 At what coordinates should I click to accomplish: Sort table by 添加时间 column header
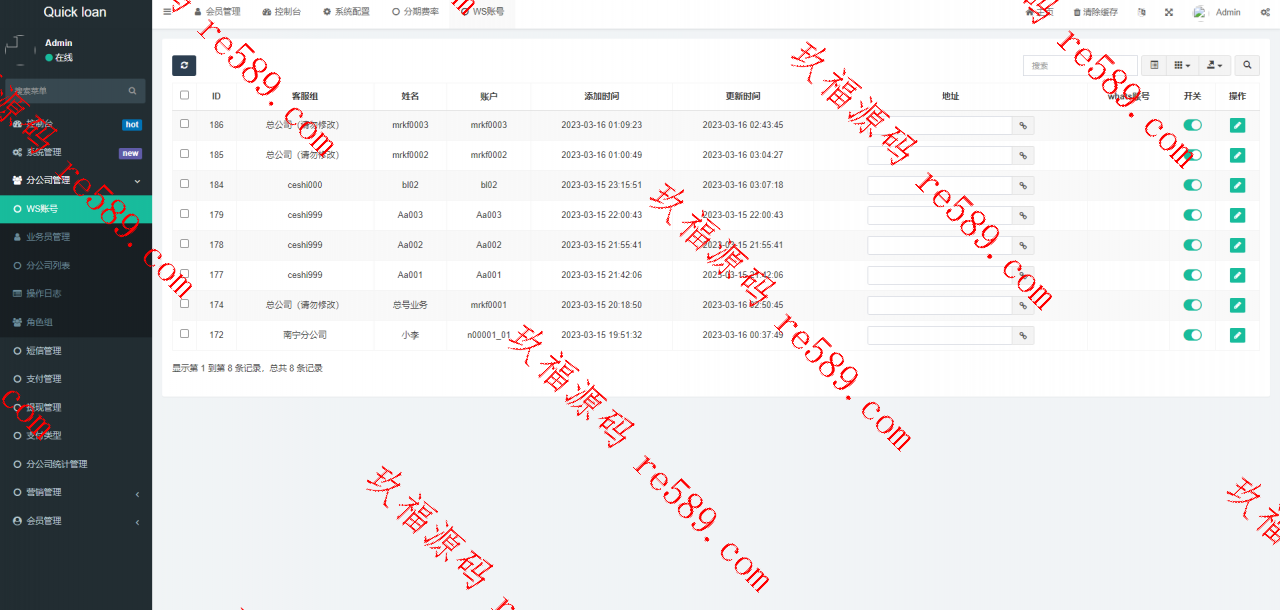coord(602,96)
